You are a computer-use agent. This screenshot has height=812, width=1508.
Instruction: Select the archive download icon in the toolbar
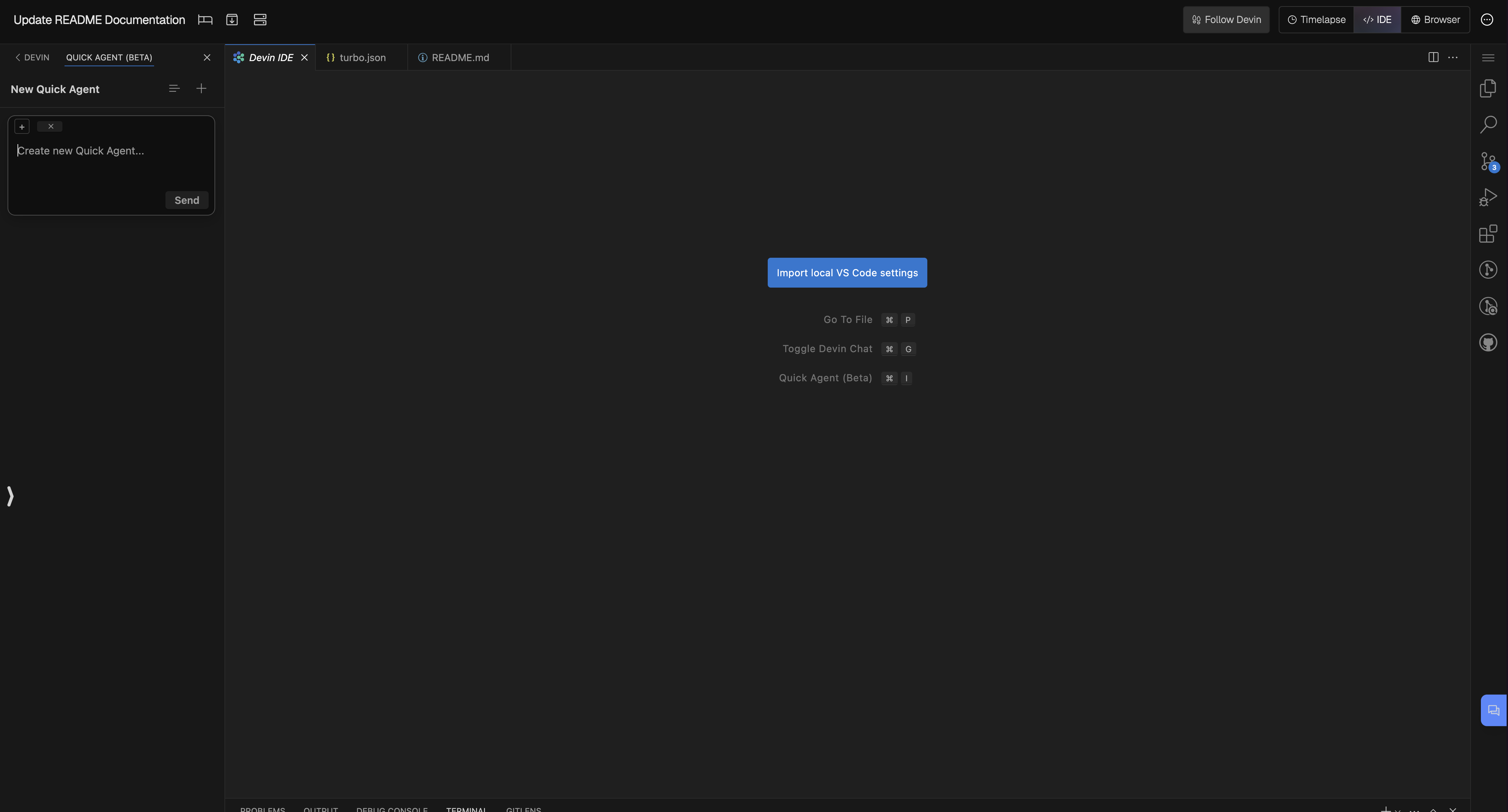(232, 19)
